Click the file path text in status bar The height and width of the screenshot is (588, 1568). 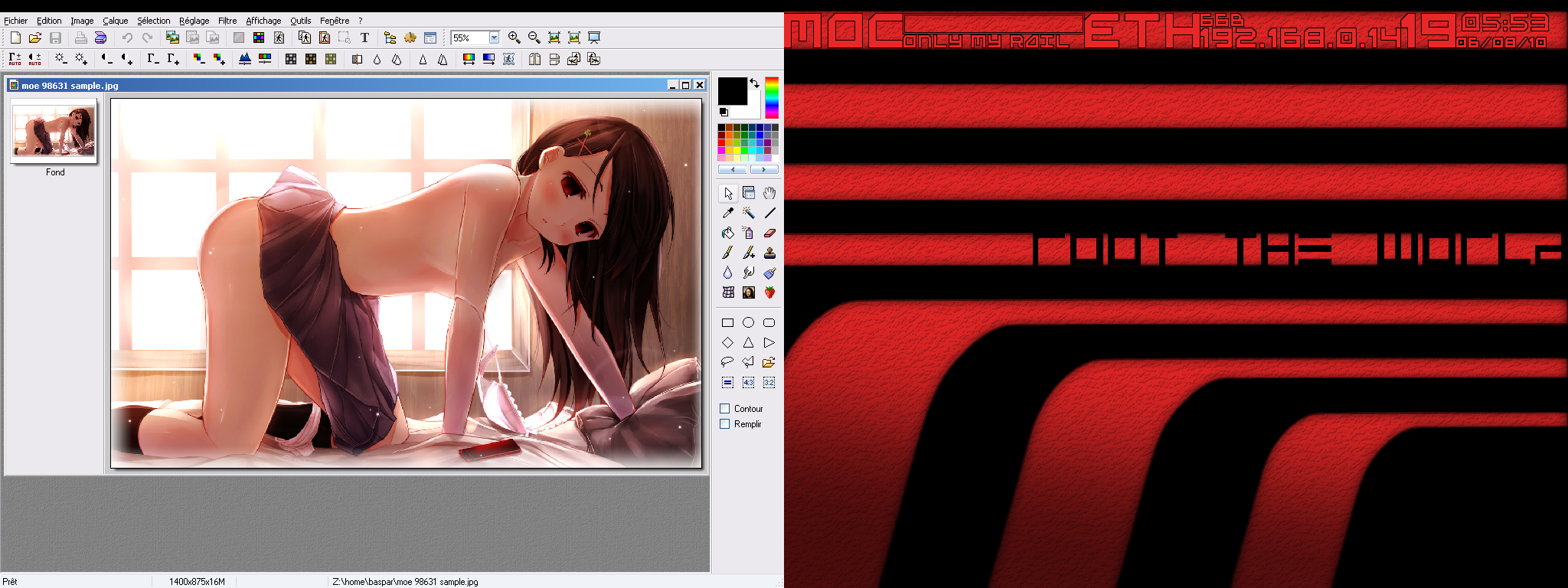coord(405,582)
